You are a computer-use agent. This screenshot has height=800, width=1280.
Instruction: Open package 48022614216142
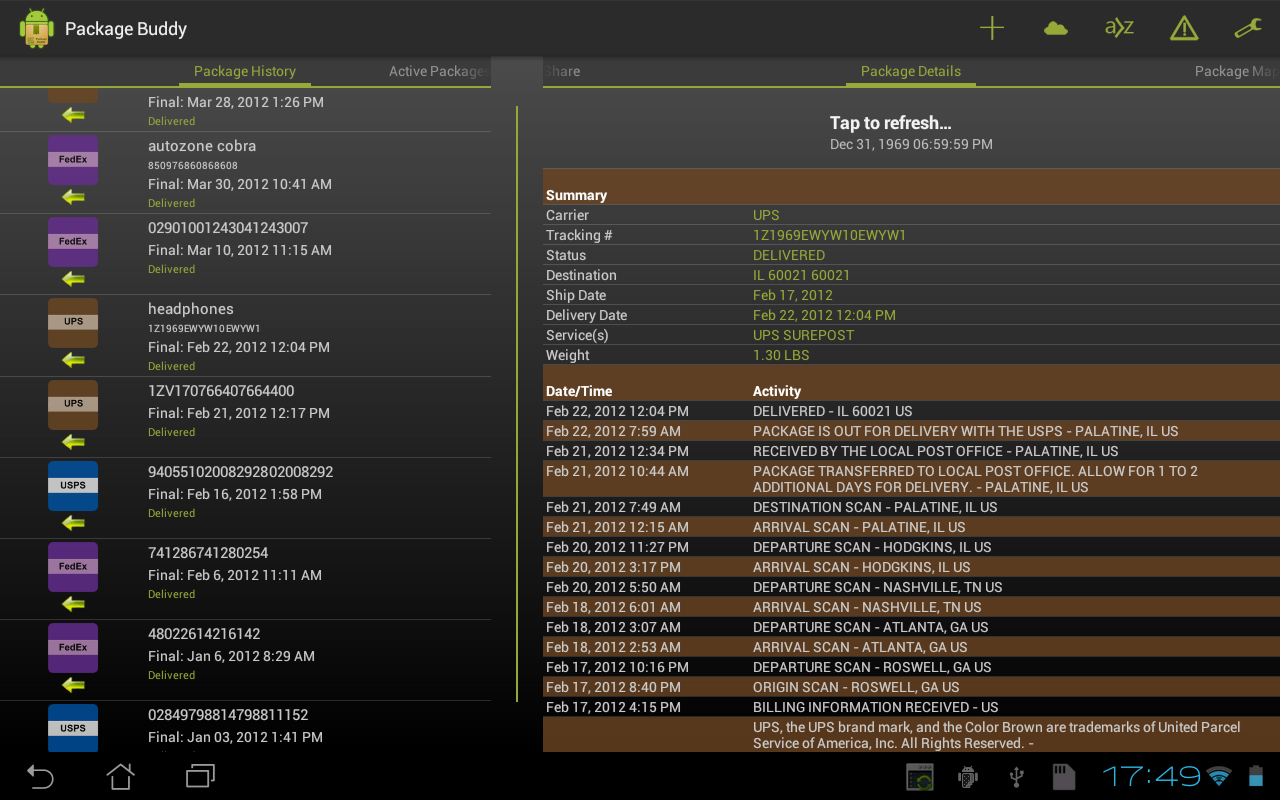[x=245, y=661]
